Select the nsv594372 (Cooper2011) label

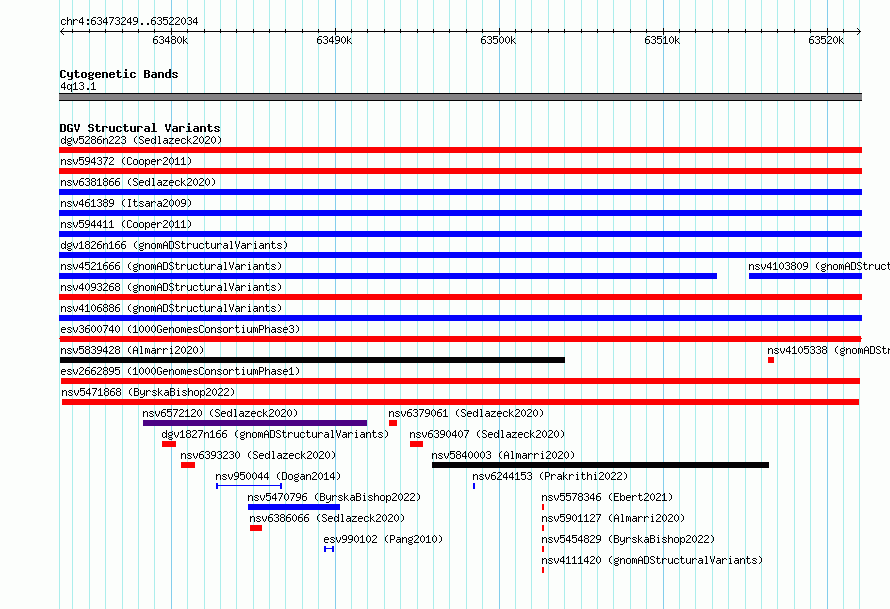click(126, 161)
